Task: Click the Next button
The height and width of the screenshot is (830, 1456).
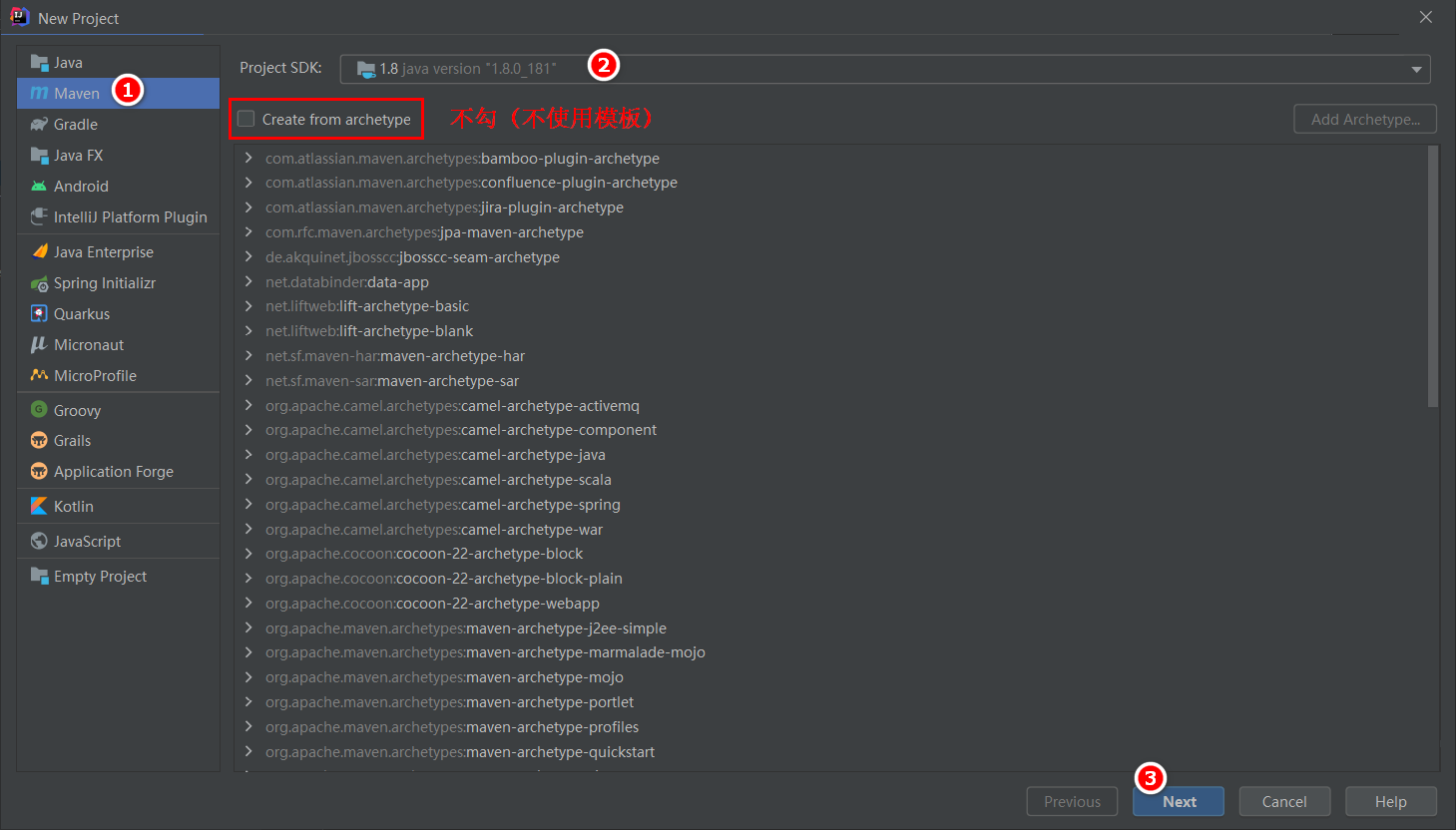Action: pos(1179,802)
